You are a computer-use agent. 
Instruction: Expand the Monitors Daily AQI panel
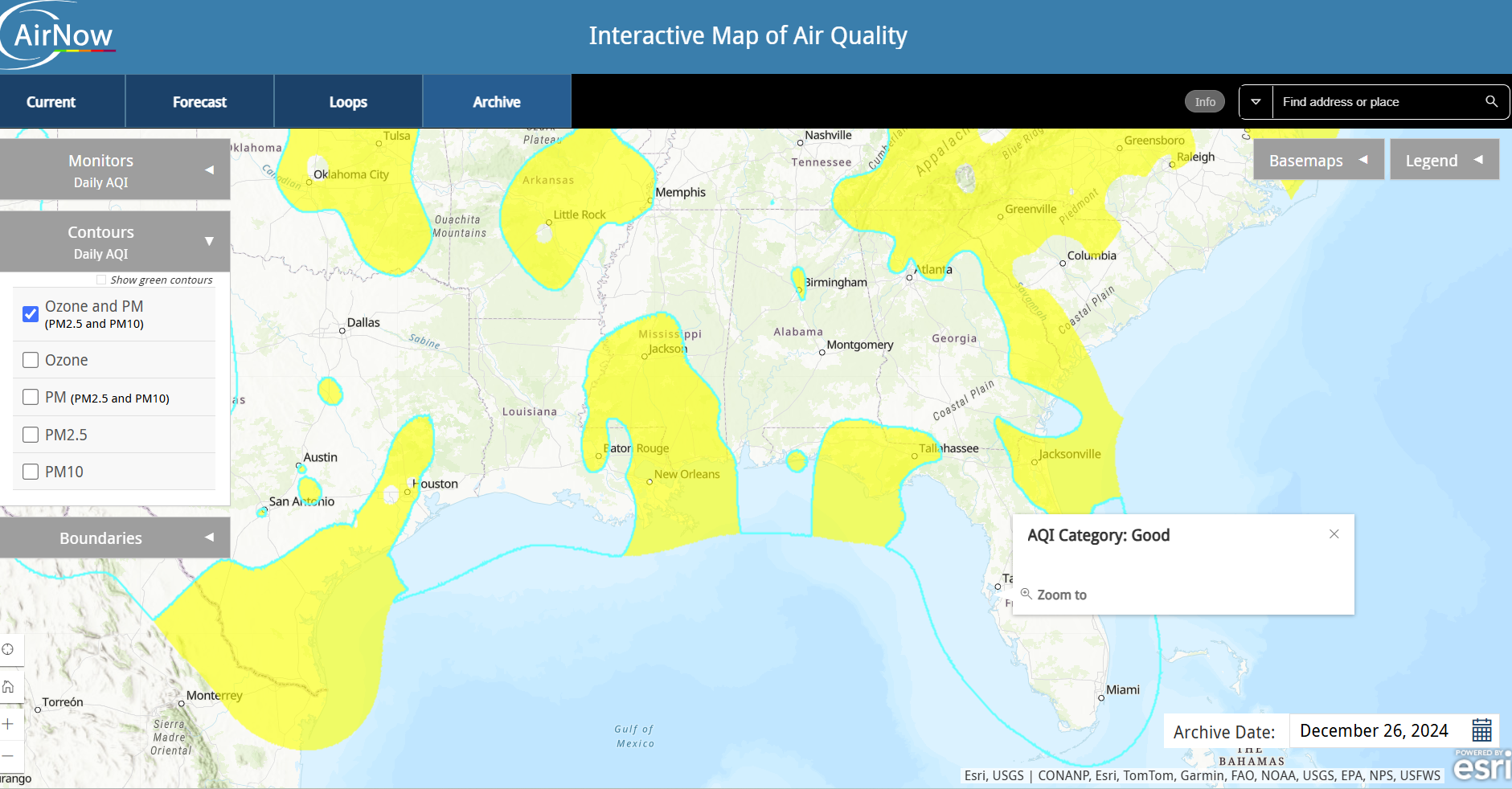click(115, 170)
